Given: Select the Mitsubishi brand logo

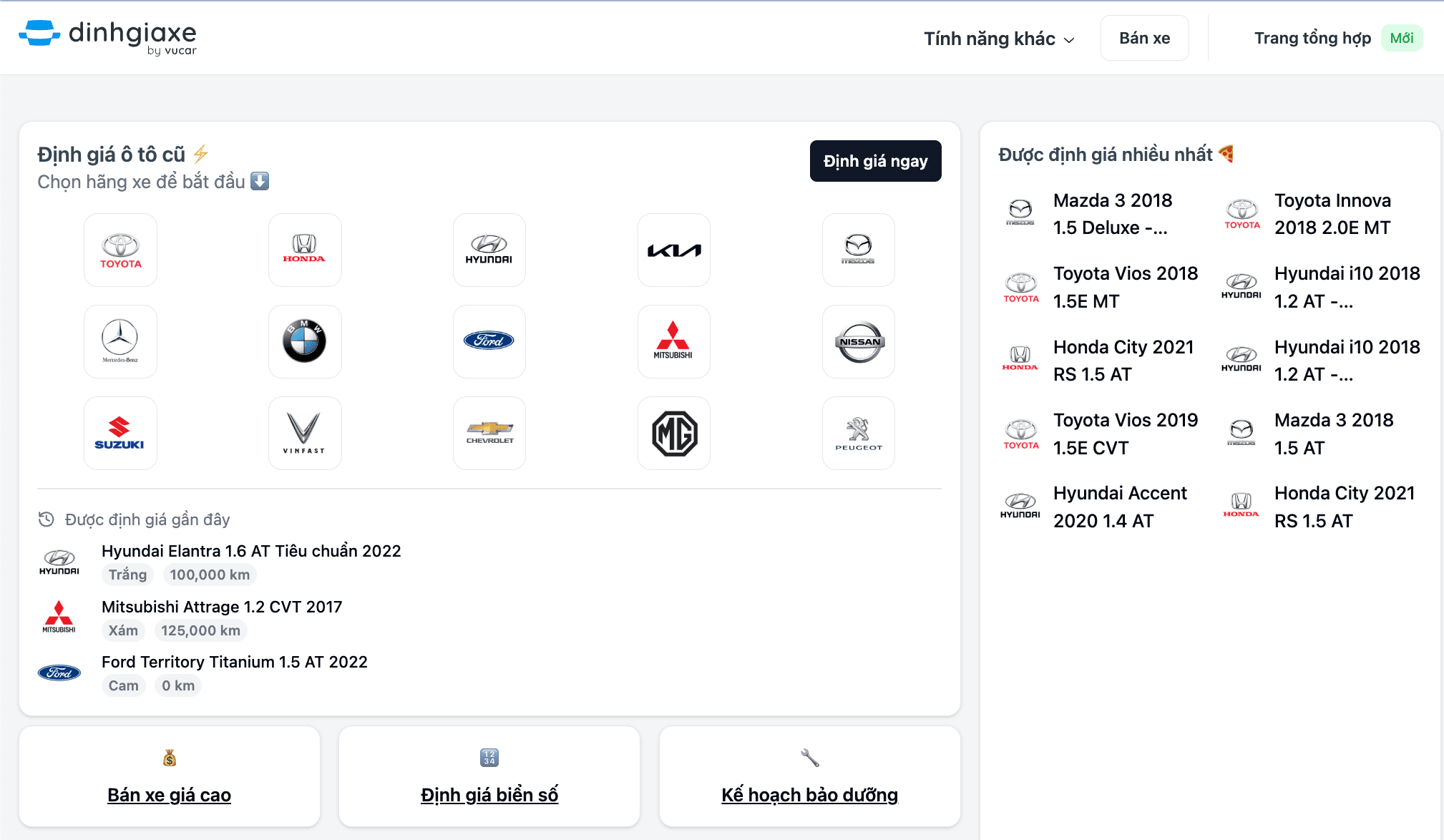Looking at the screenshot, I should tap(674, 342).
